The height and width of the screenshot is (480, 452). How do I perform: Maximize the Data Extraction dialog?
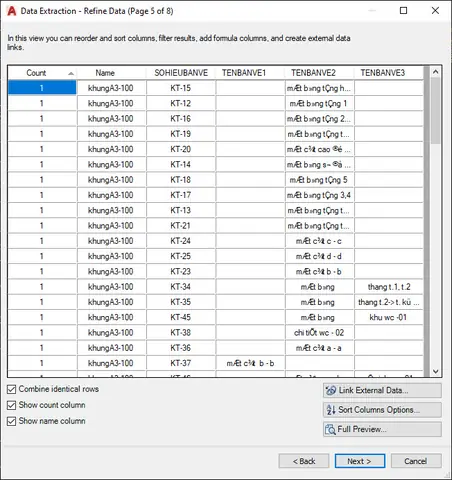(403, 11)
